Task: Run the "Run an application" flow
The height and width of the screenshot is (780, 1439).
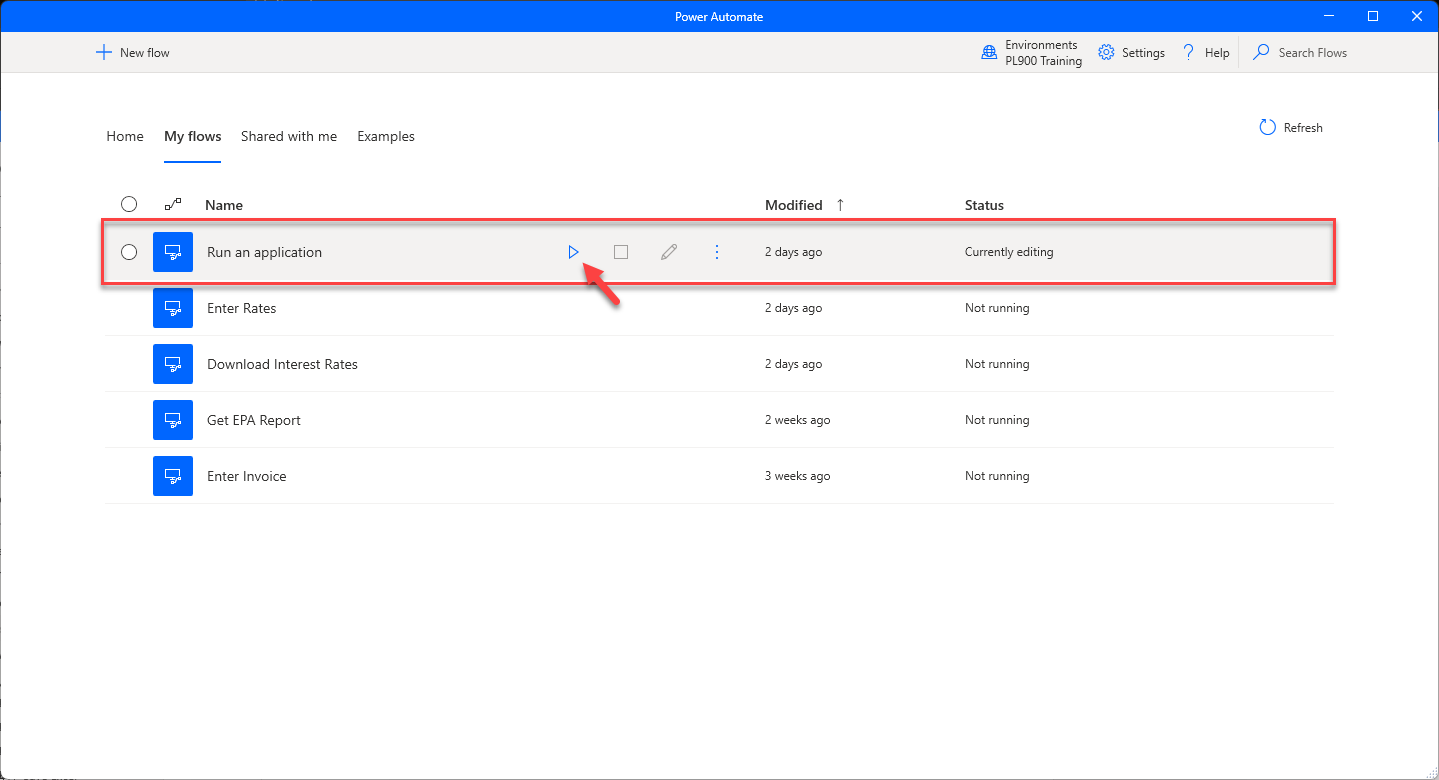Action: 573,252
